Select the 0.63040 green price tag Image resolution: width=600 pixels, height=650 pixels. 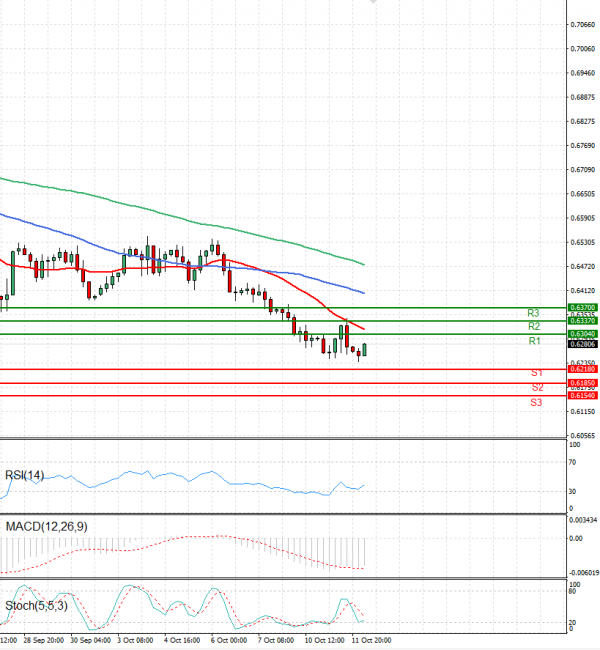pyautogui.click(x=583, y=334)
